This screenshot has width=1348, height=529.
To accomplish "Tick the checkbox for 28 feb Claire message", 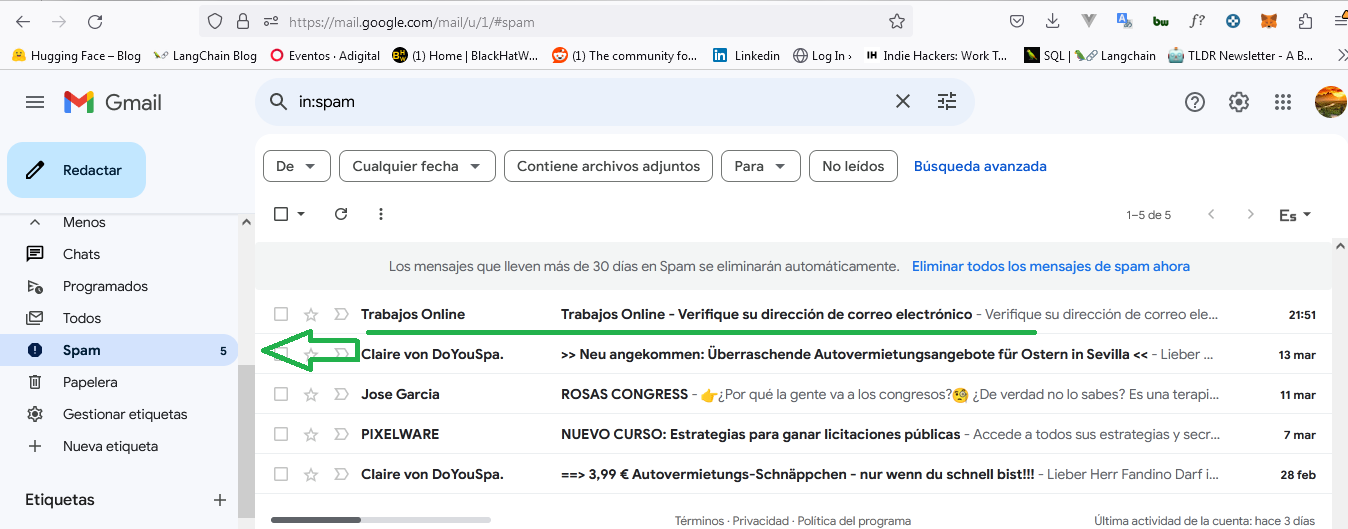I will pyautogui.click(x=281, y=474).
